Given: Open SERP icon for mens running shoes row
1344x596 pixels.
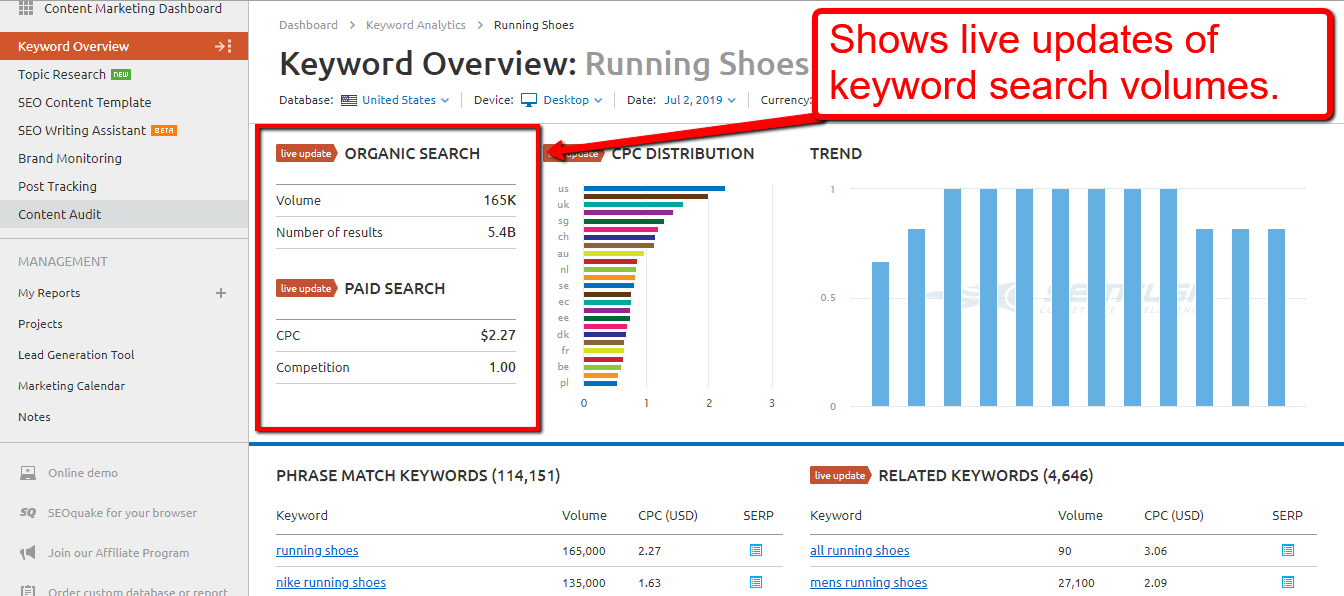Looking at the screenshot, I should click(x=1288, y=582).
